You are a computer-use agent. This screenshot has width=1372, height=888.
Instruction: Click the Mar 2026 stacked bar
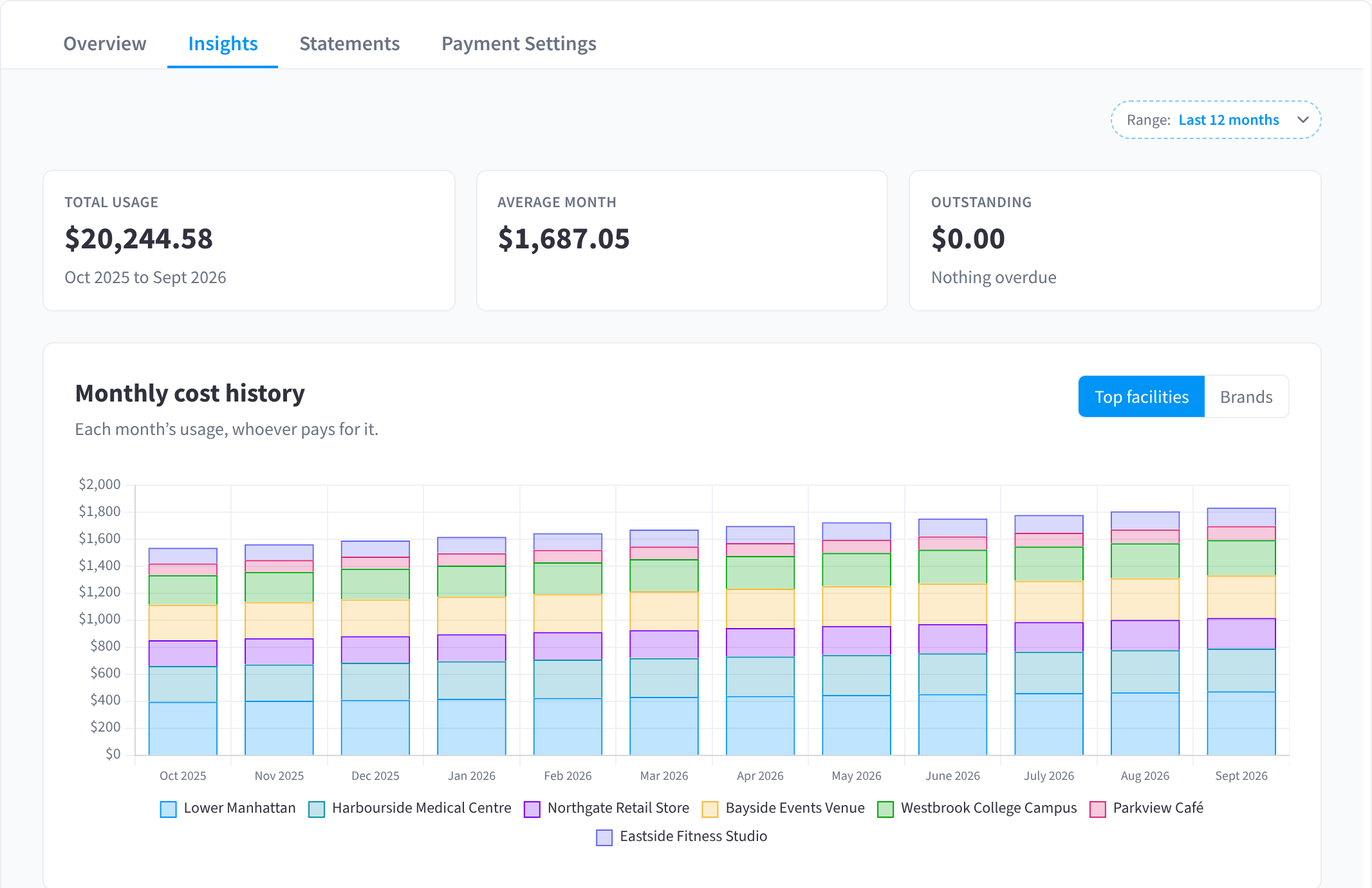(x=664, y=642)
